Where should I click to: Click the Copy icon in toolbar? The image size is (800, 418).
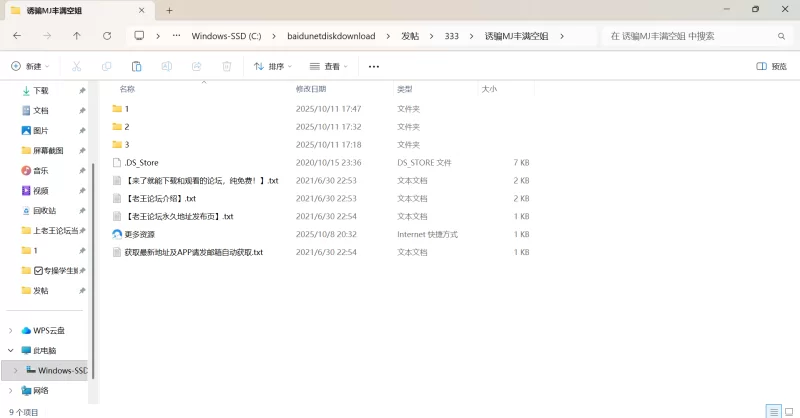(x=106, y=66)
